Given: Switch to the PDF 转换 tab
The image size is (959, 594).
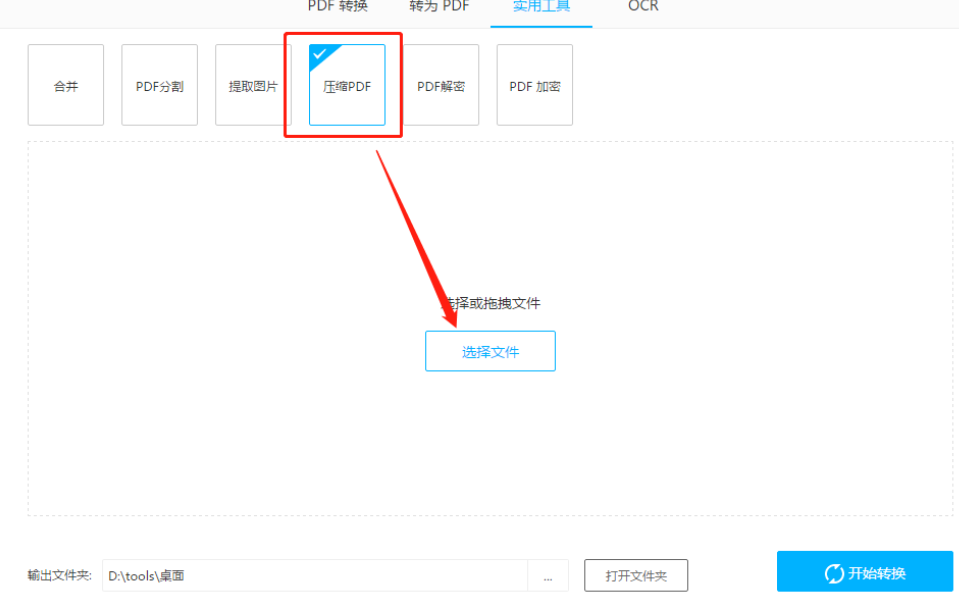Looking at the screenshot, I should coord(337,6).
